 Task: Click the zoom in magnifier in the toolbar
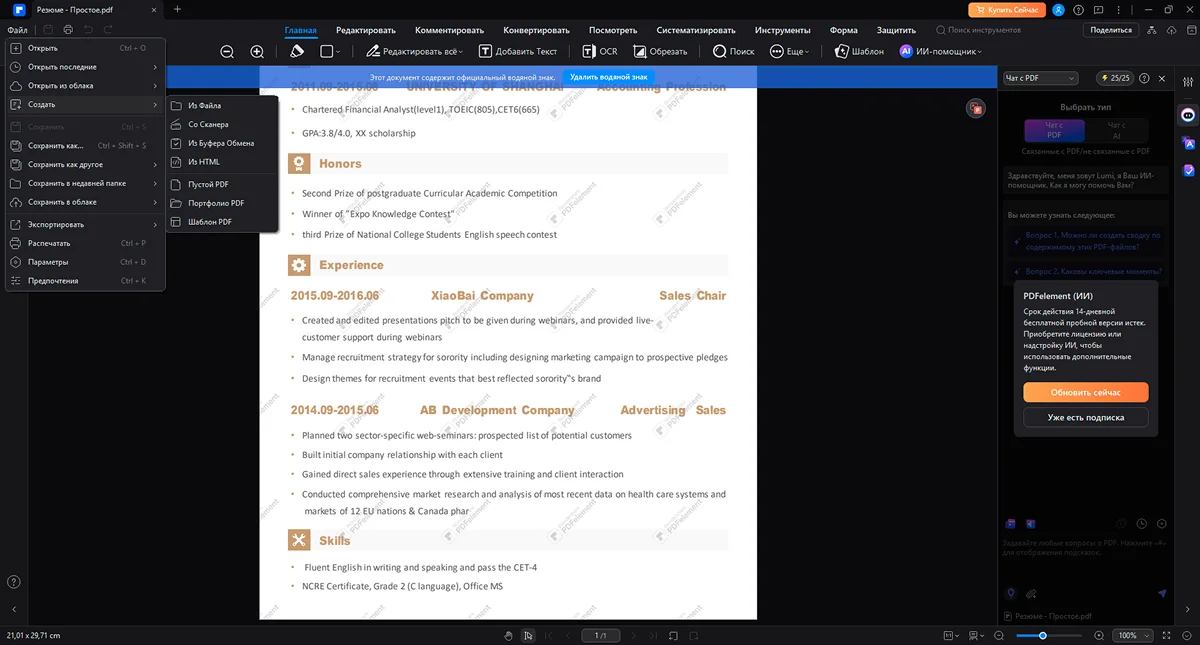point(257,51)
